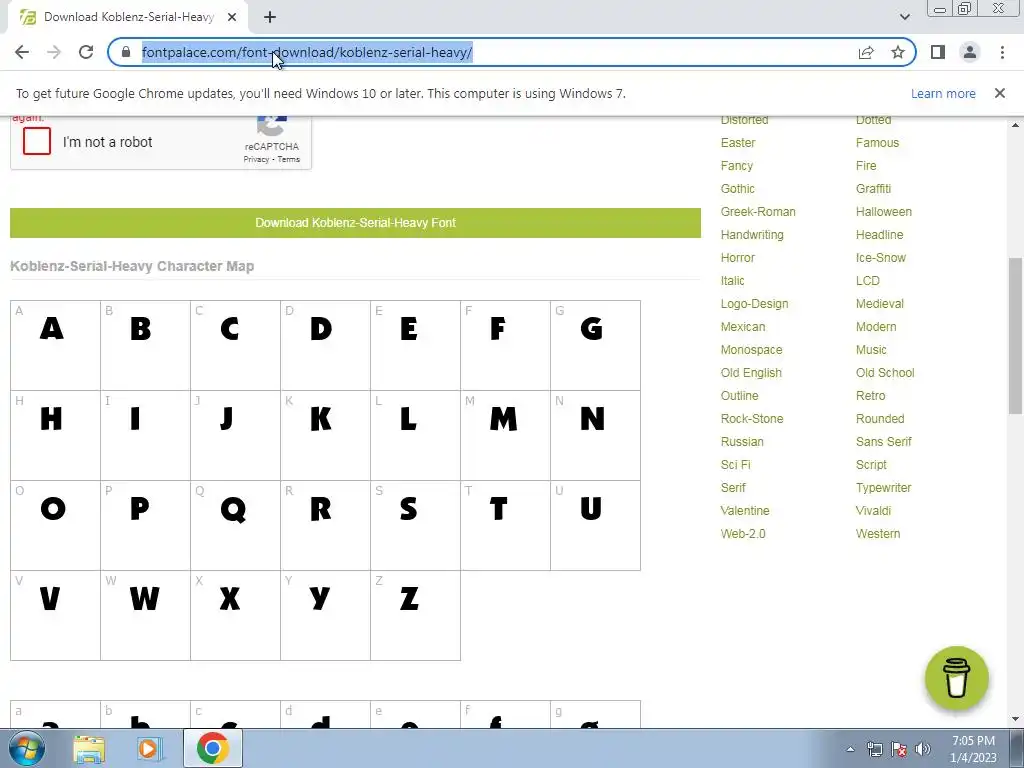The image size is (1024, 768).
Task: Share this page icon in address bar
Action: coord(866,52)
